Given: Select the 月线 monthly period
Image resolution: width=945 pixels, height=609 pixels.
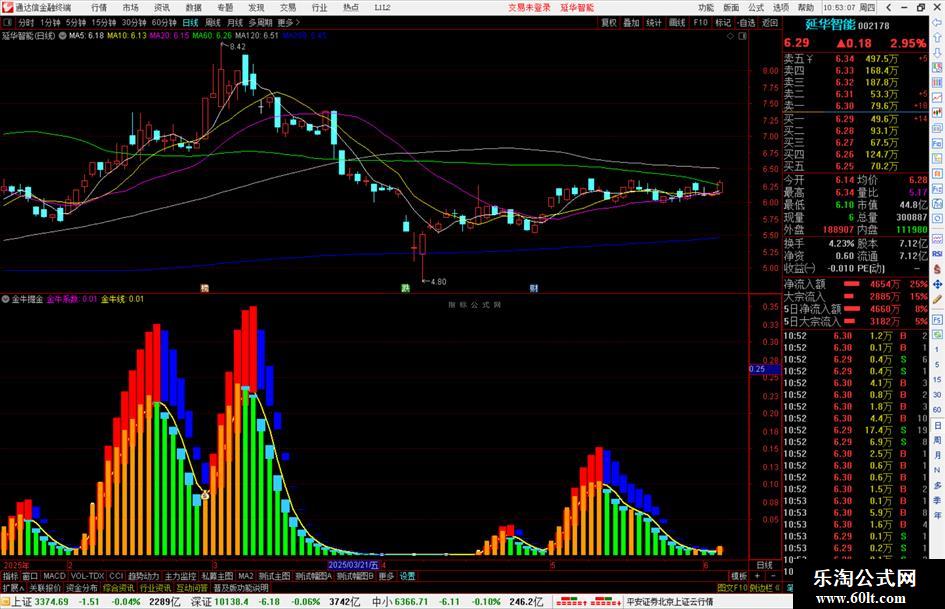Looking at the screenshot, I should [235, 23].
